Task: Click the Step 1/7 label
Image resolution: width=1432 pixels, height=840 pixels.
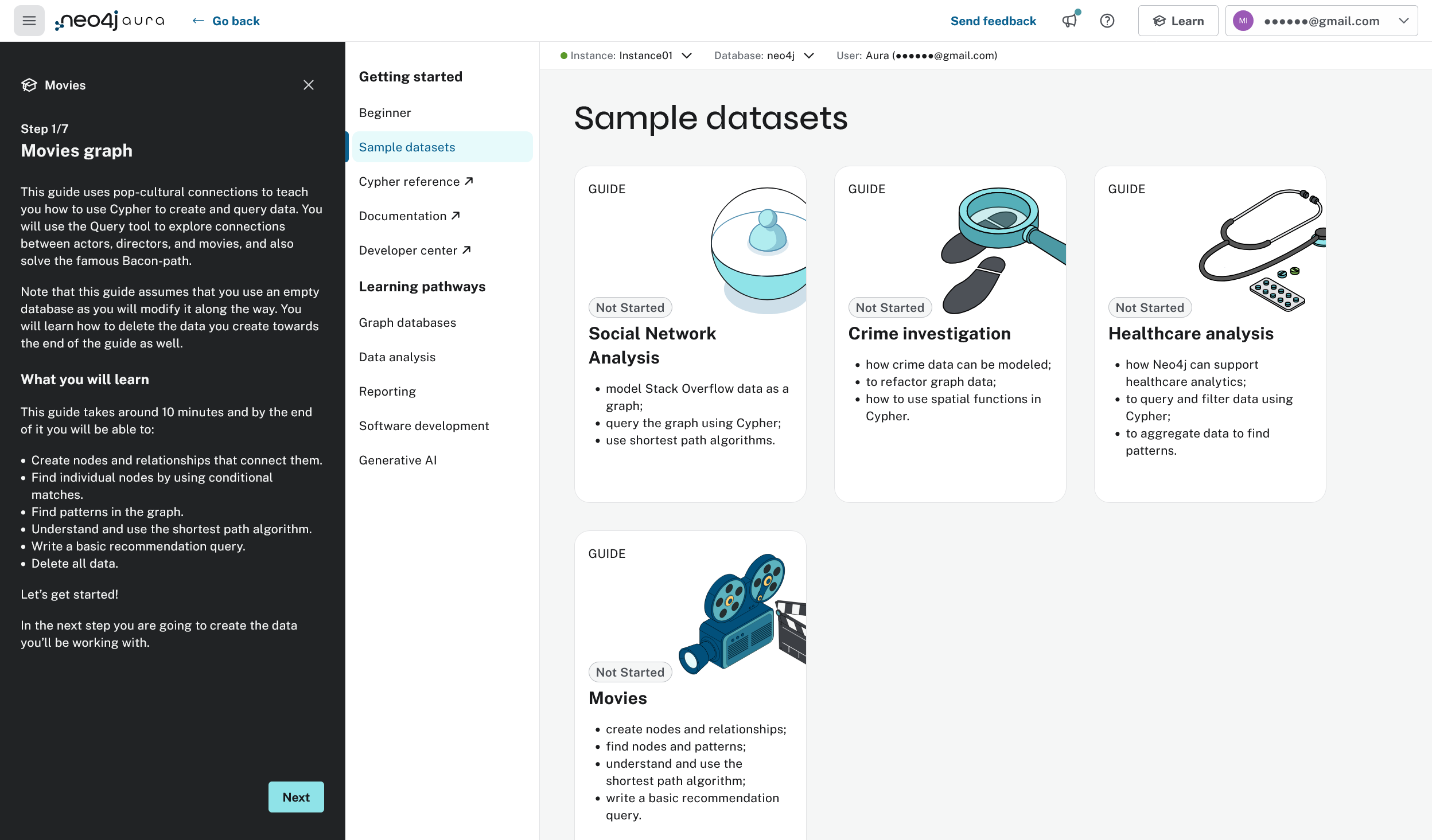Action: (x=44, y=129)
